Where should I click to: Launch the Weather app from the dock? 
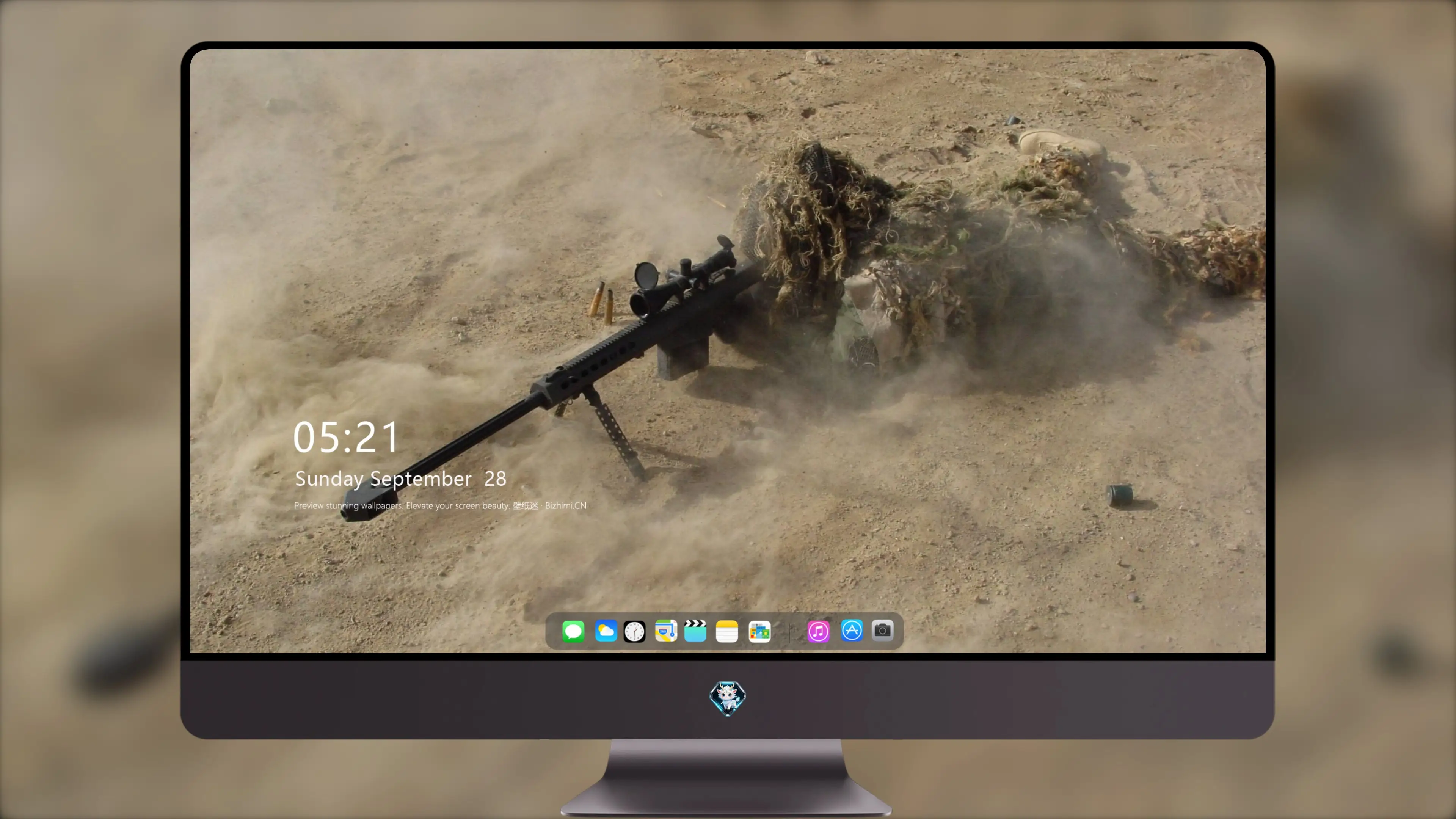[x=606, y=631]
